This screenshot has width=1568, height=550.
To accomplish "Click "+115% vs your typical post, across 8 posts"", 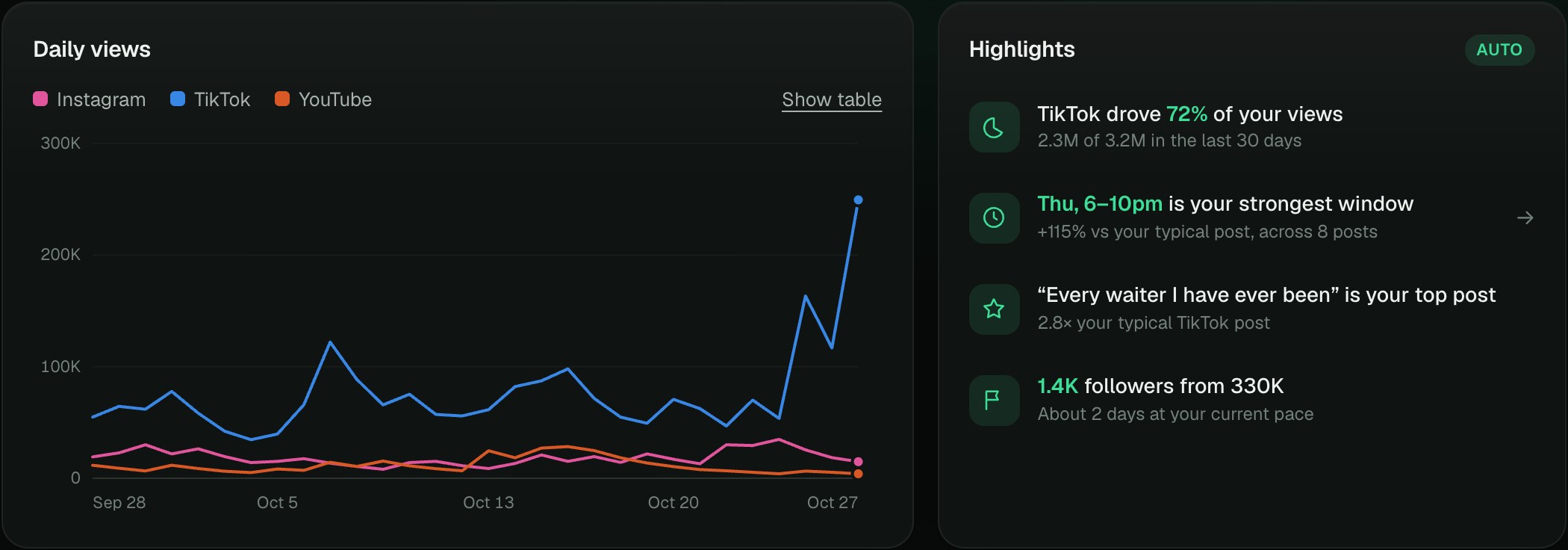I will pyautogui.click(x=1207, y=232).
